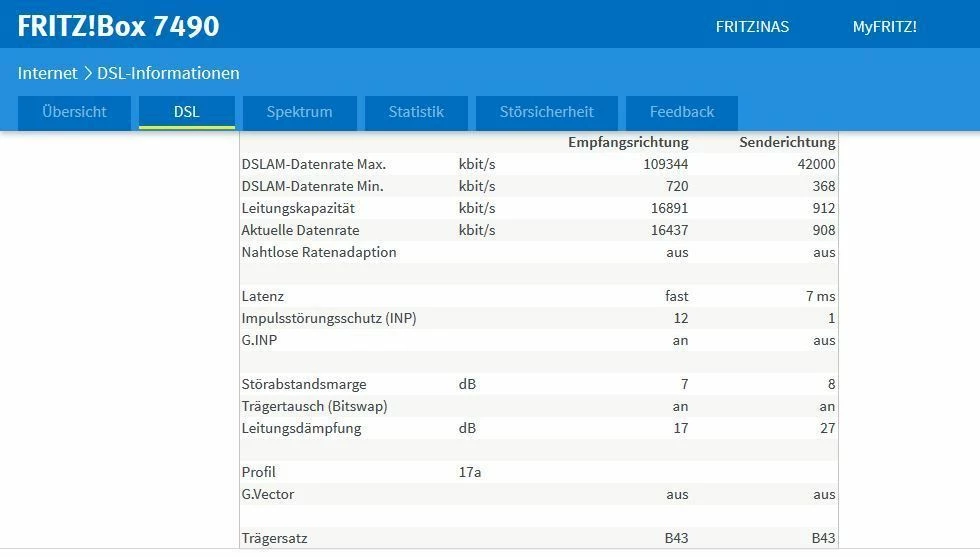Click the value 720
Viewport: 980px width, 557px height.
677,186
